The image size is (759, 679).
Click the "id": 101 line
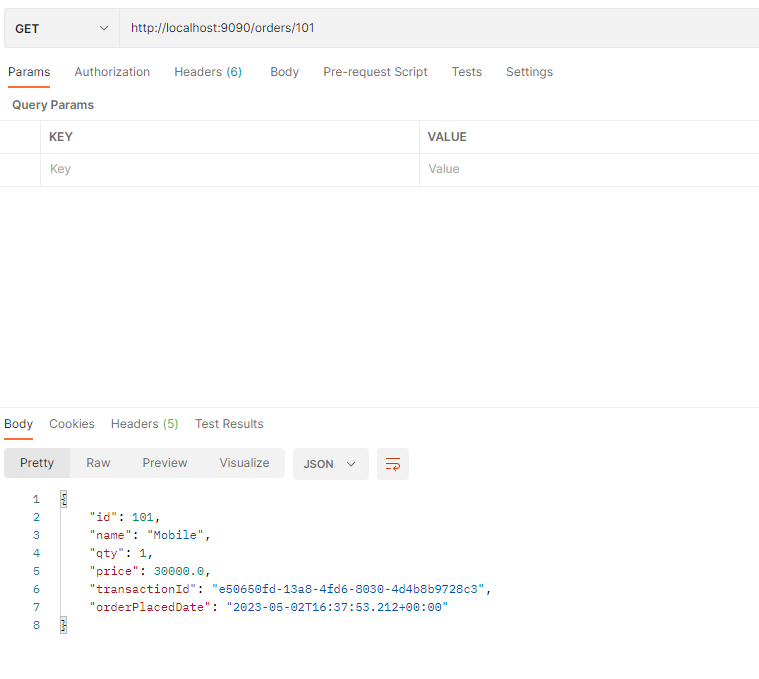coord(124,517)
